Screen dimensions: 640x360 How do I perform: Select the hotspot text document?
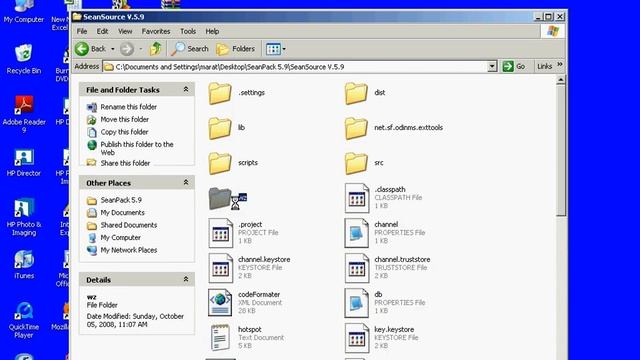coord(220,338)
